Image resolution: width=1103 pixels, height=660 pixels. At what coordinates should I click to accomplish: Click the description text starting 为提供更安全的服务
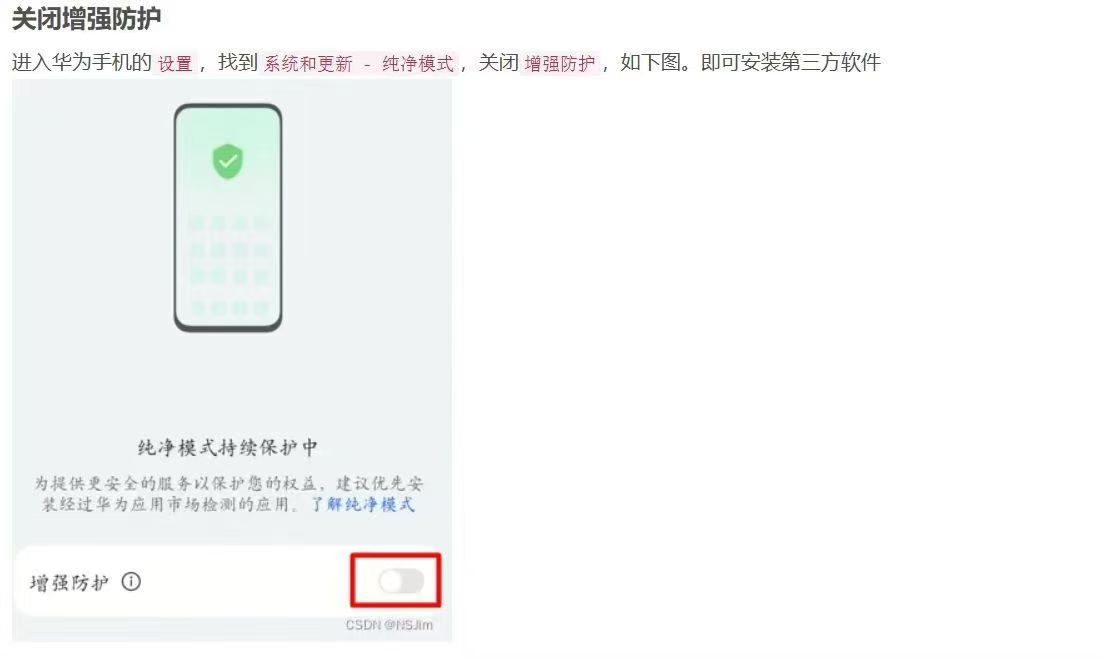(x=229, y=494)
